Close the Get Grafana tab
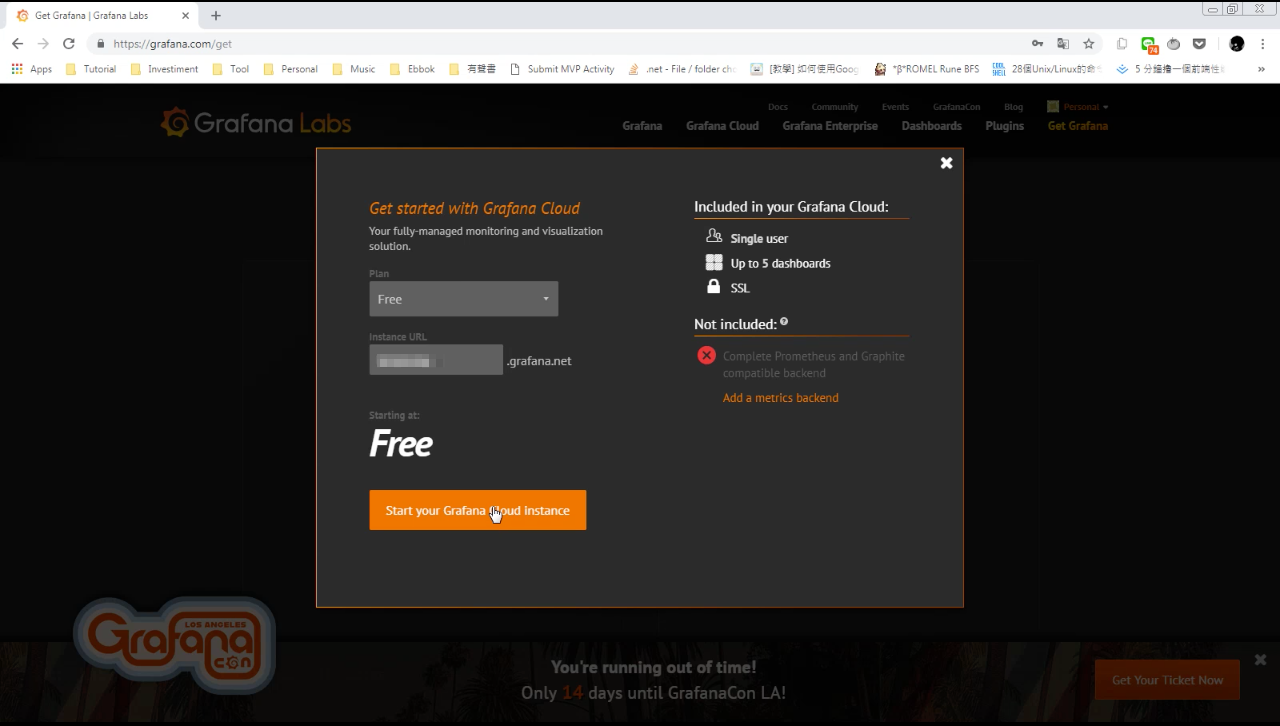Screen dimensions: 1280x726 (185, 15)
